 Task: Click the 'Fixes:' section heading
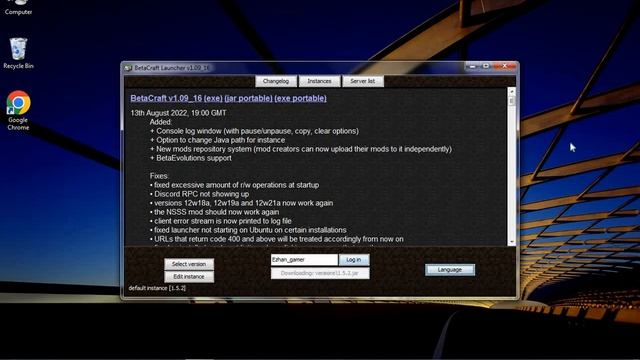tap(159, 176)
